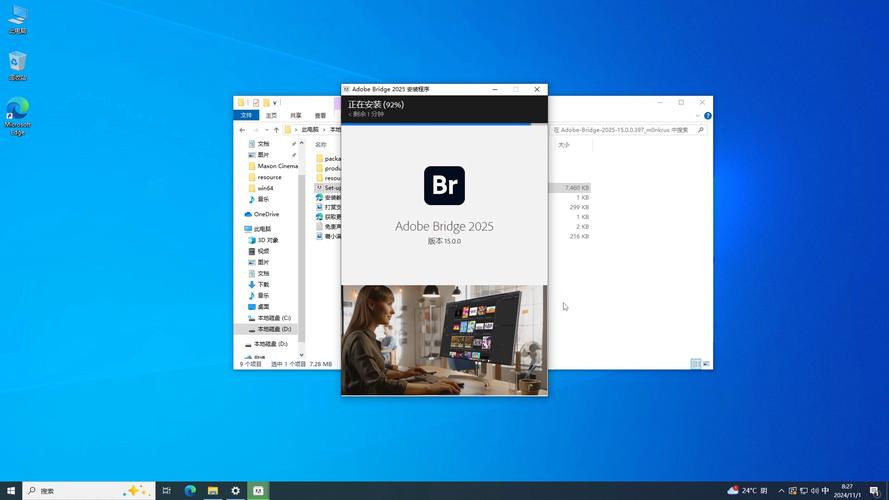Open Explorer help question mark icon
889x500 pixels.
coord(708,116)
